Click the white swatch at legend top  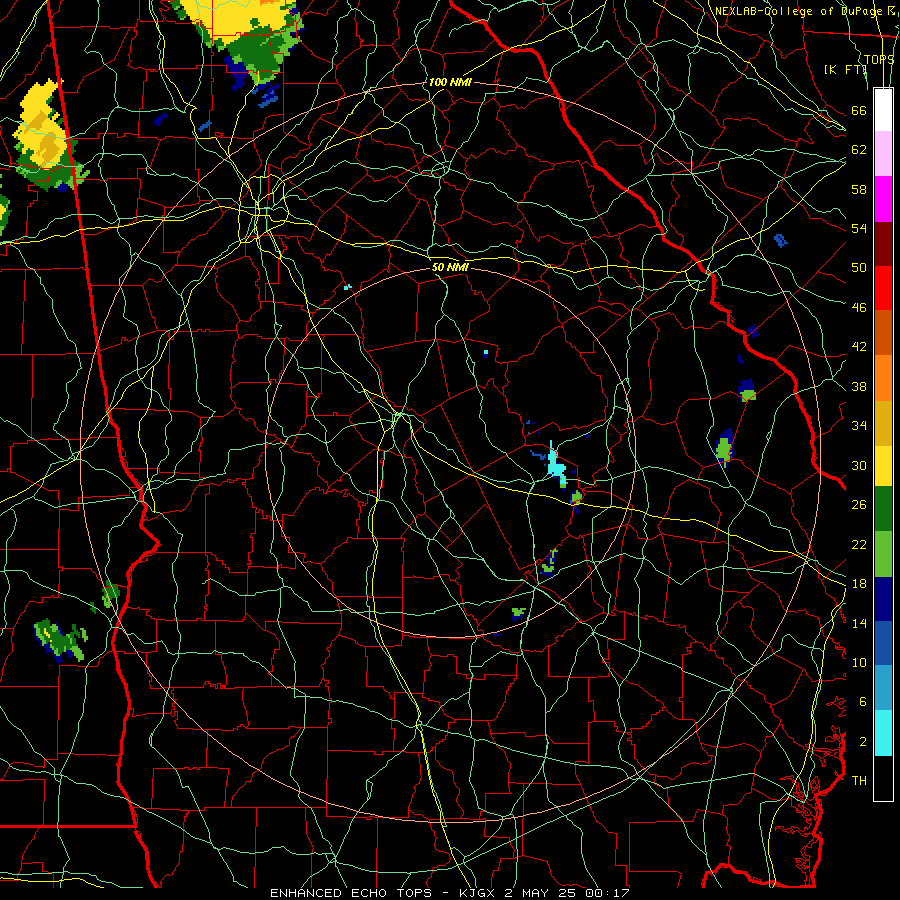[x=883, y=110]
